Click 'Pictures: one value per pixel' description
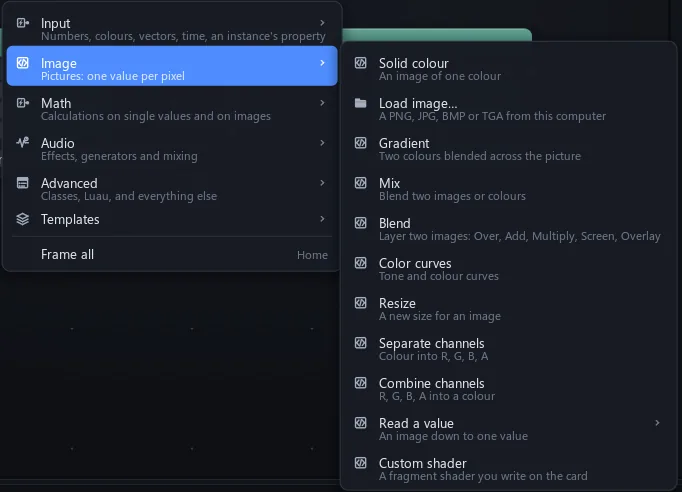682x492 pixels. coord(113,76)
